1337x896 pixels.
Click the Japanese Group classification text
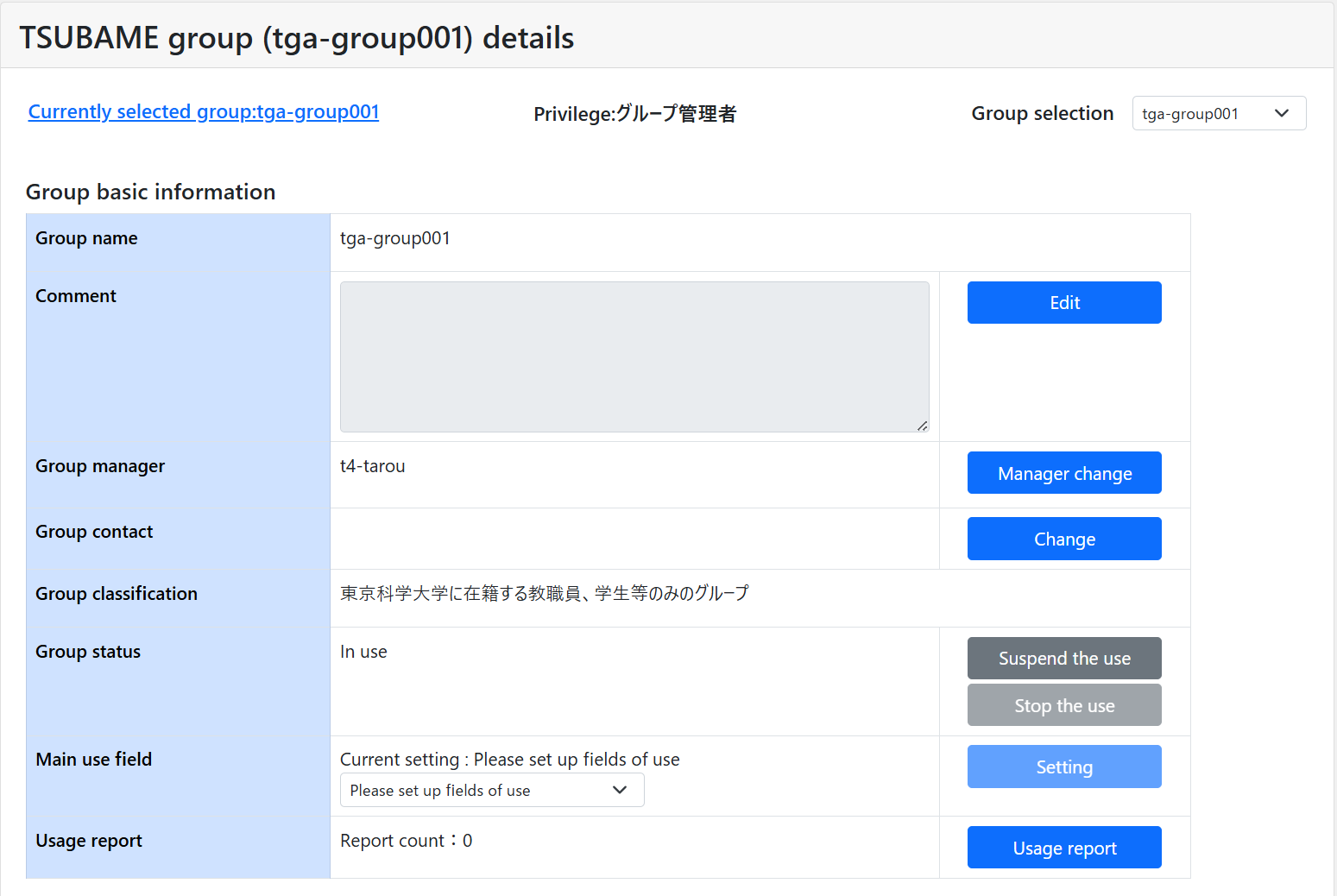tap(544, 594)
